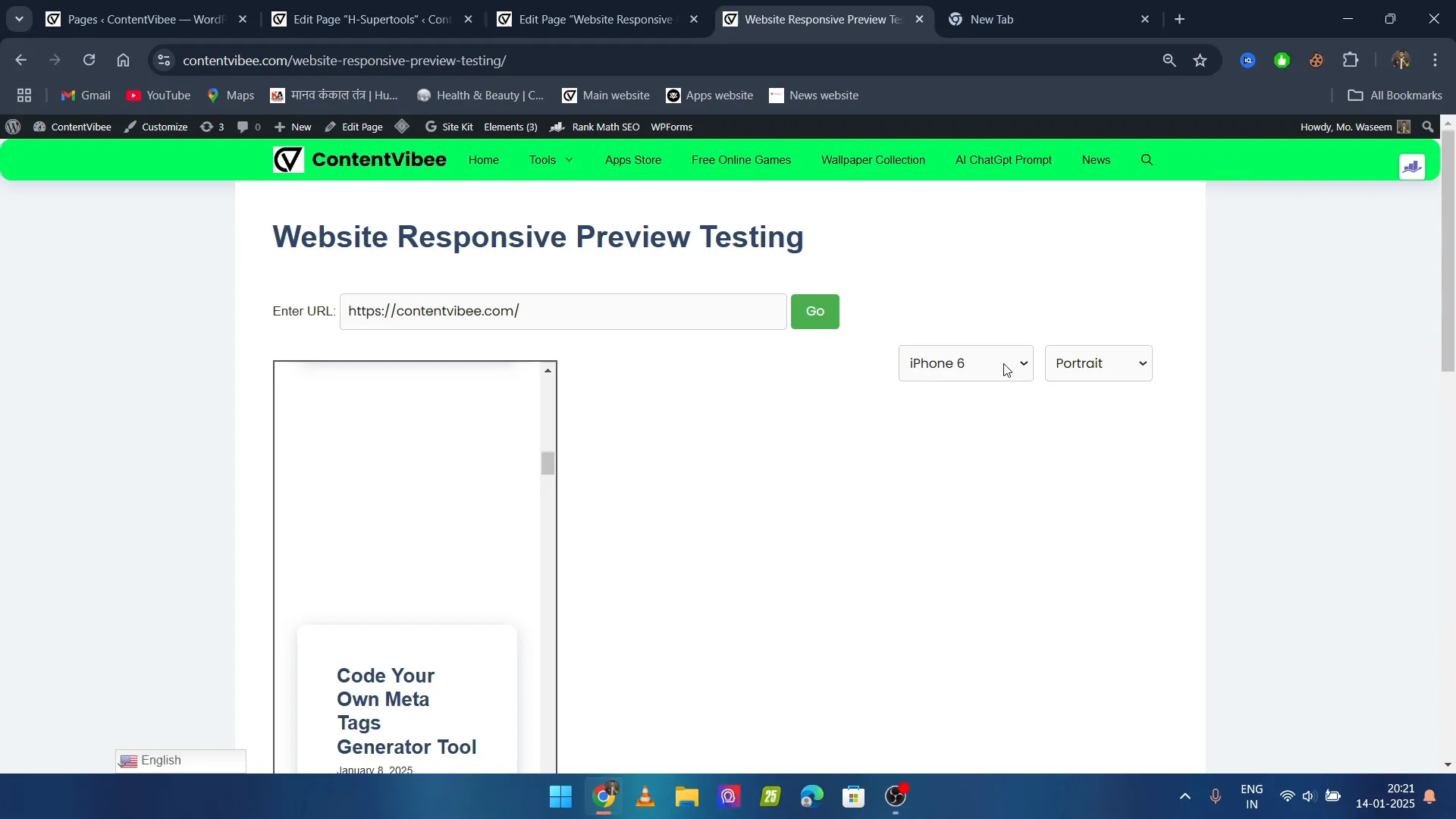Viewport: 1456px width, 819px height.
Task: Expand the Tools menu in site header
Action: coord(551,160)
